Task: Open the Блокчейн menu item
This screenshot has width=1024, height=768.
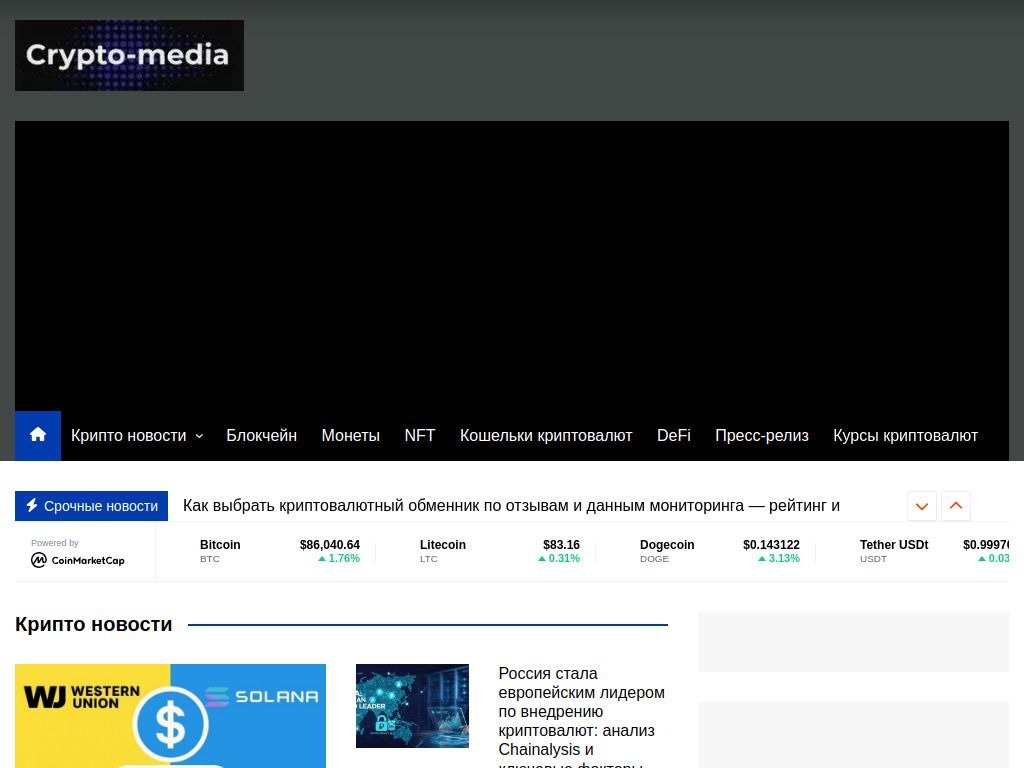Action: pos(262,435)
